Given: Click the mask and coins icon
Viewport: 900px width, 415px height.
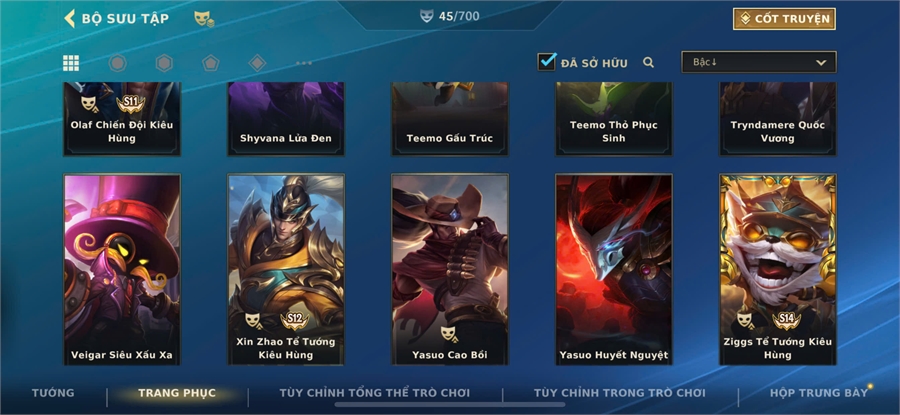Looking at the screenshot, I should click(x=204, y=19).
